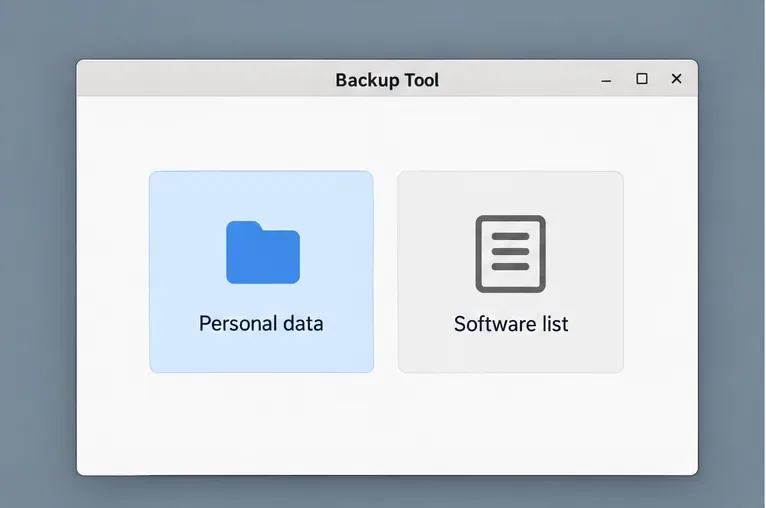Viewport: 766px width, 508px height.
Task: Close the Backup Tool window
Action: pyautogui.click(x=676, y=79)
